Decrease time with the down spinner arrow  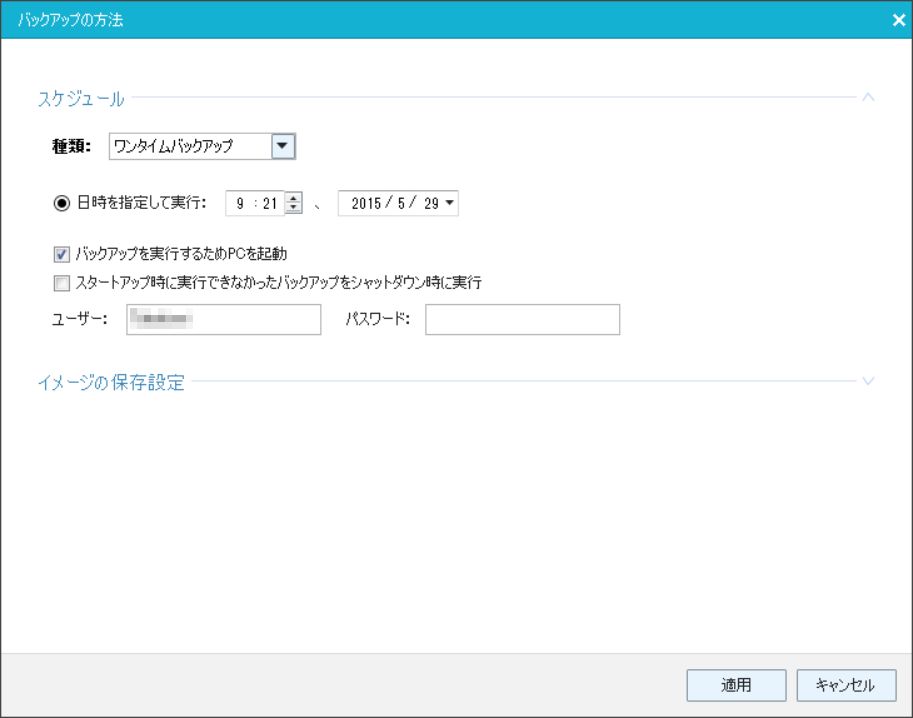click(293, 208)
